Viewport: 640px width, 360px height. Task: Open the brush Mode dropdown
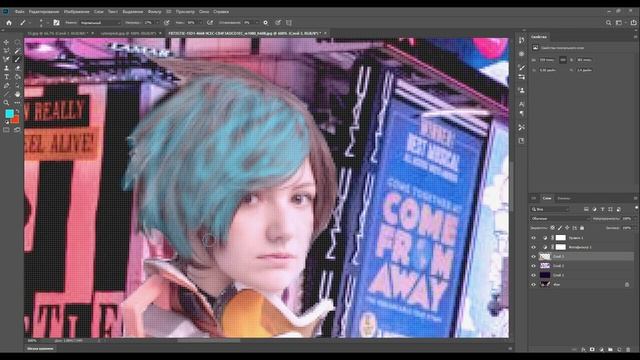coord(100,23)
